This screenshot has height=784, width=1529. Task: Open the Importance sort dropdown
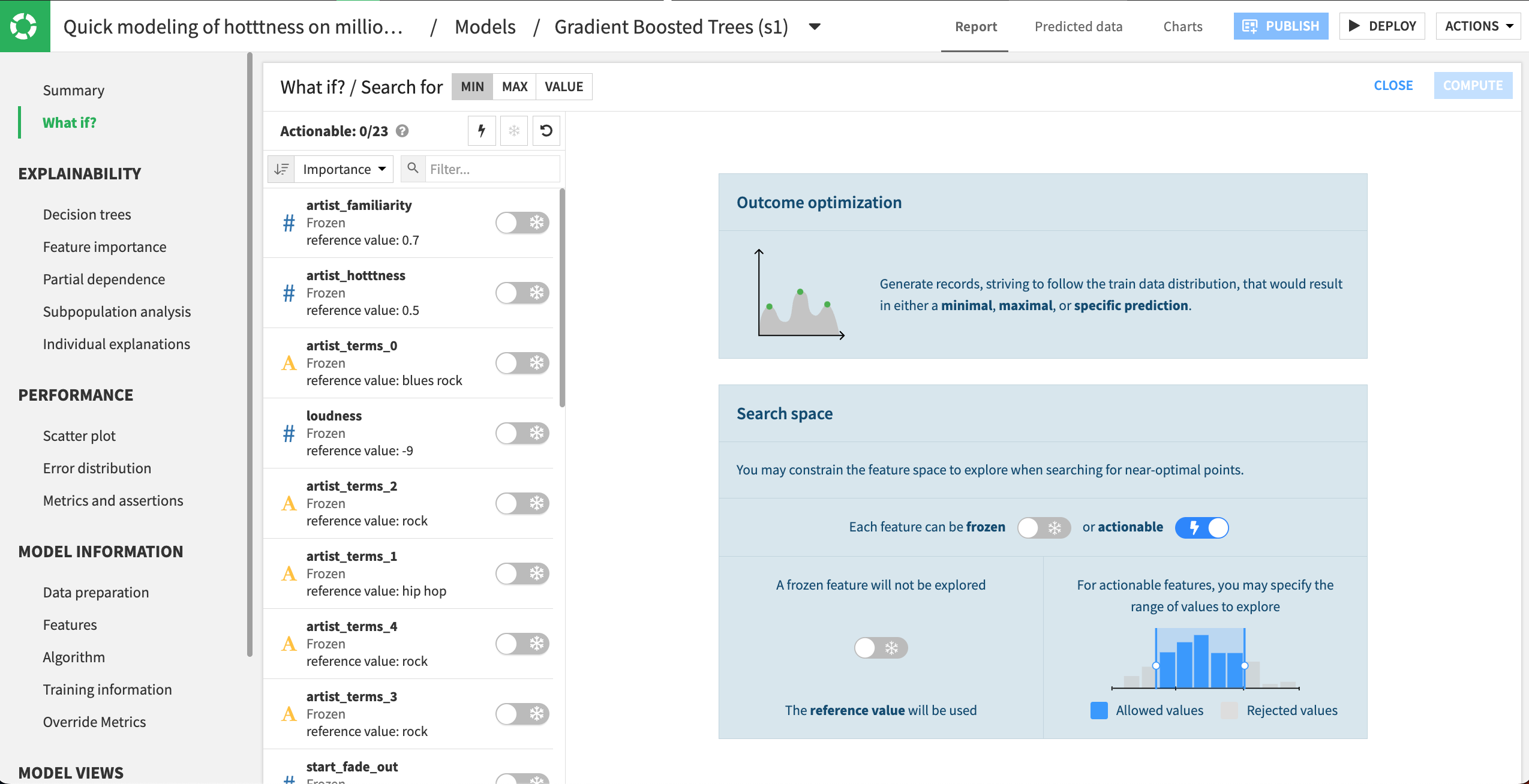tap(343, 169)
